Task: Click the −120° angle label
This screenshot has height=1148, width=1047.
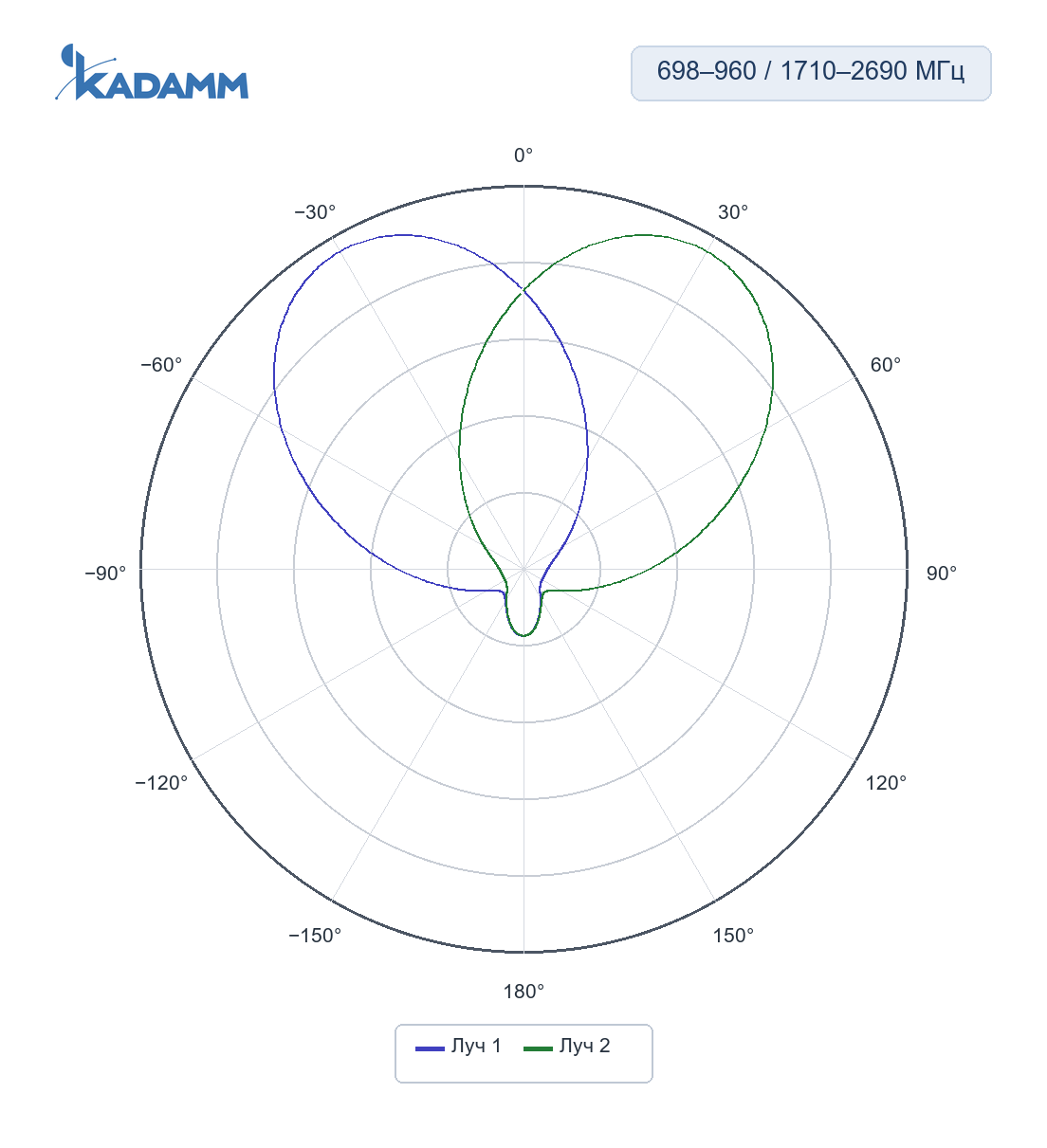Action: coord(161,783)
